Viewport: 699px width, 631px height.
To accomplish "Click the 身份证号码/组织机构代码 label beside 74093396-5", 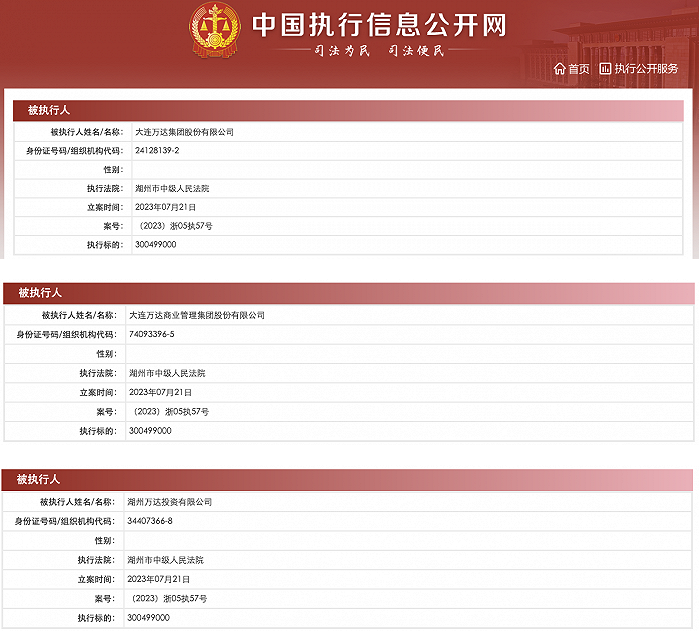I will coord(67,334).
